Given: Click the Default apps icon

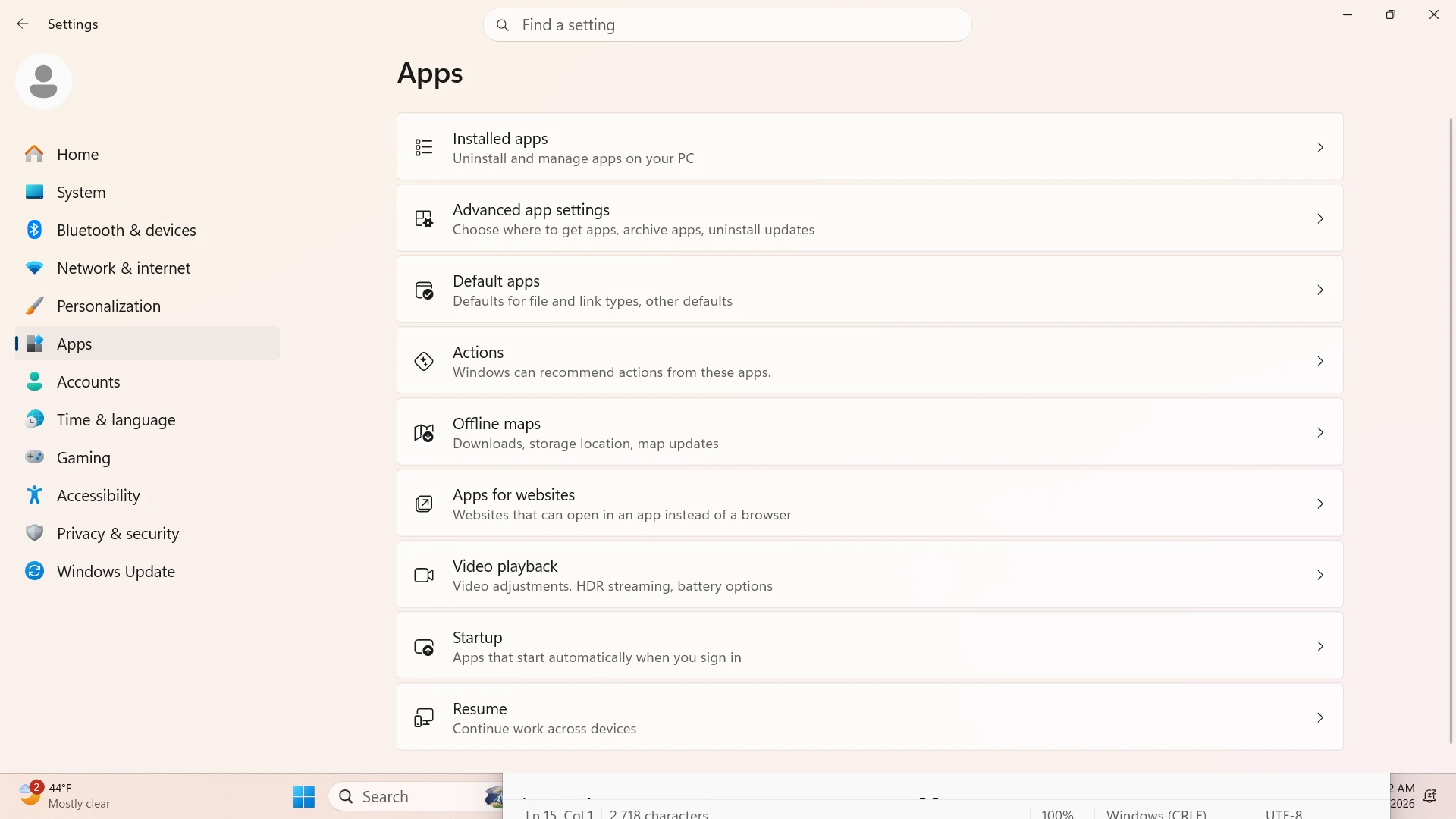Looking at the screenshot, I should click(x=424, y=290).
